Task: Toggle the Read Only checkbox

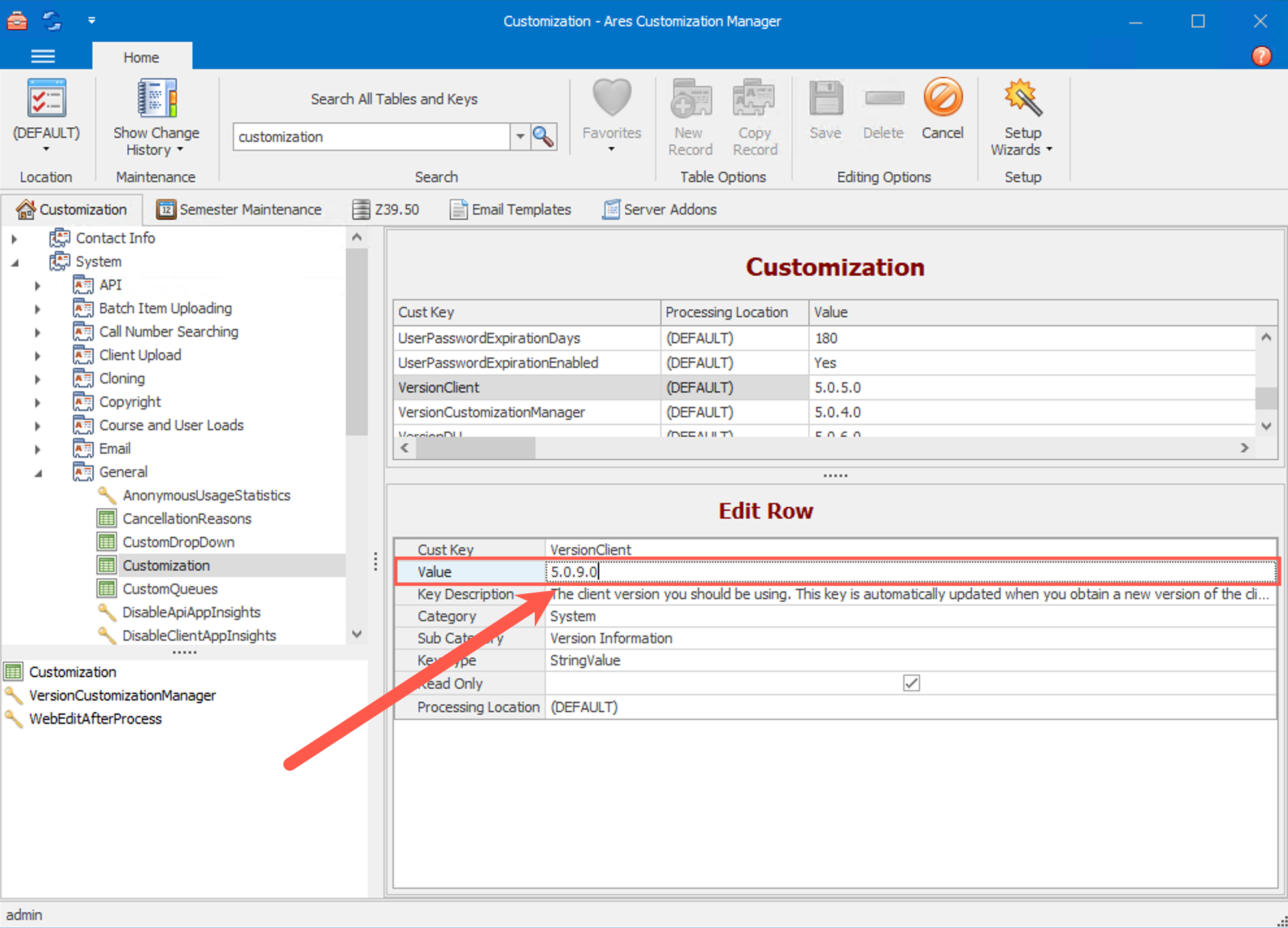Action: (911, 683)
